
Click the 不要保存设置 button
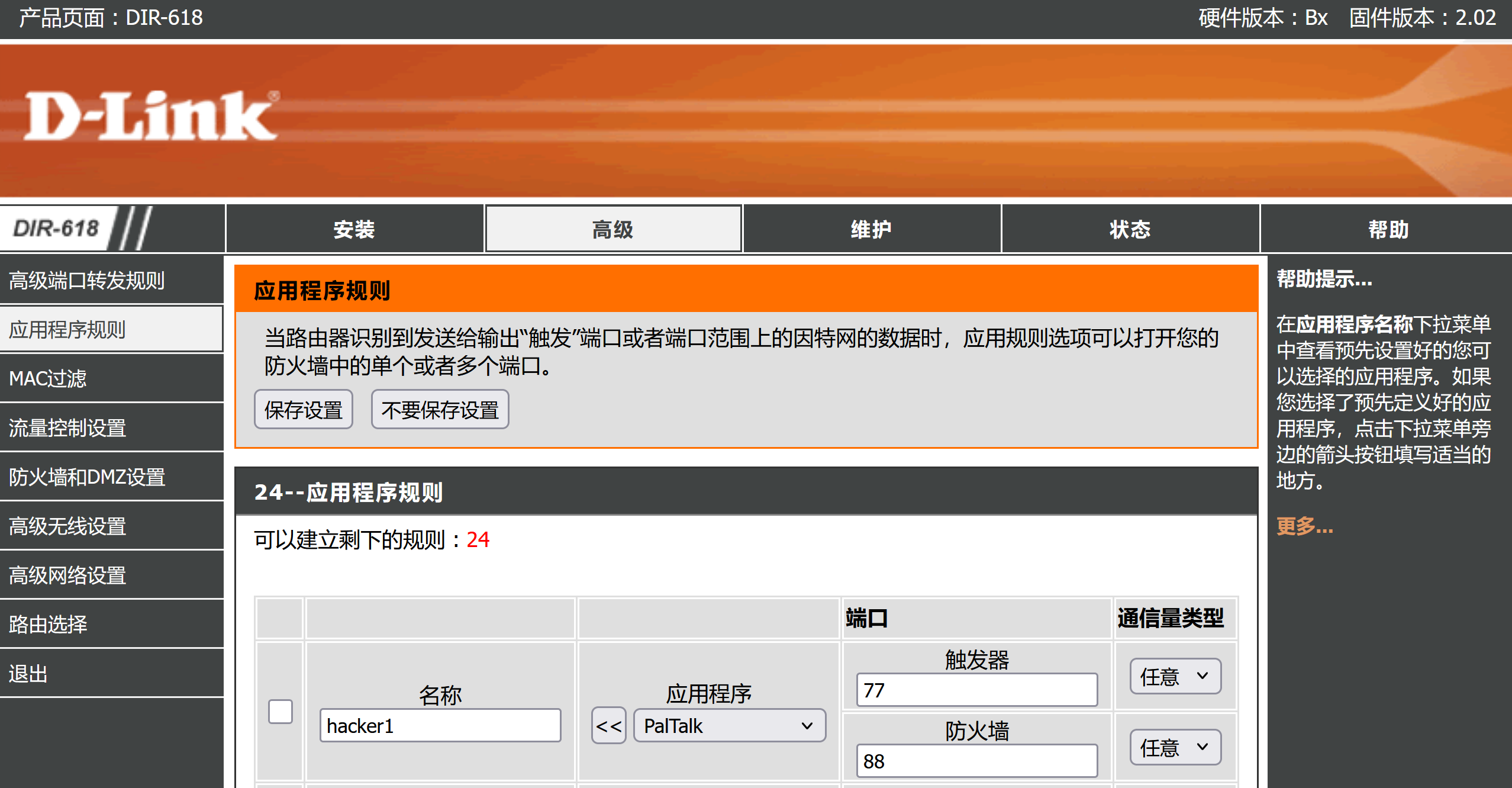point(440,410)
